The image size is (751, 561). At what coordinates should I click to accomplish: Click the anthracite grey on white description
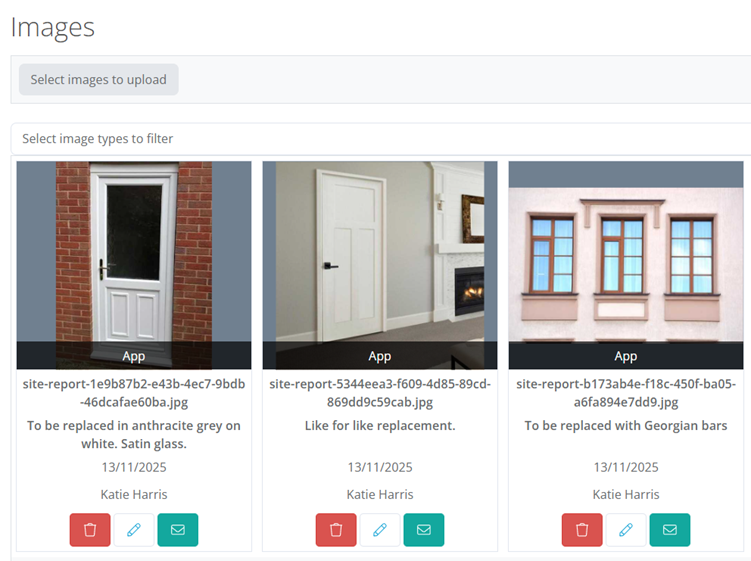tap(134, 435)
